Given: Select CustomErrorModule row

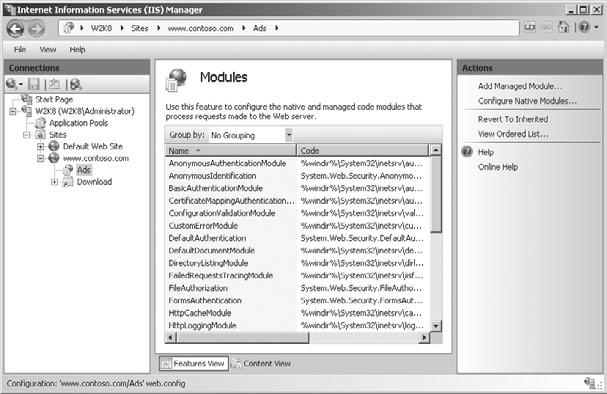Looking at the screenshot, I should 297,226.
